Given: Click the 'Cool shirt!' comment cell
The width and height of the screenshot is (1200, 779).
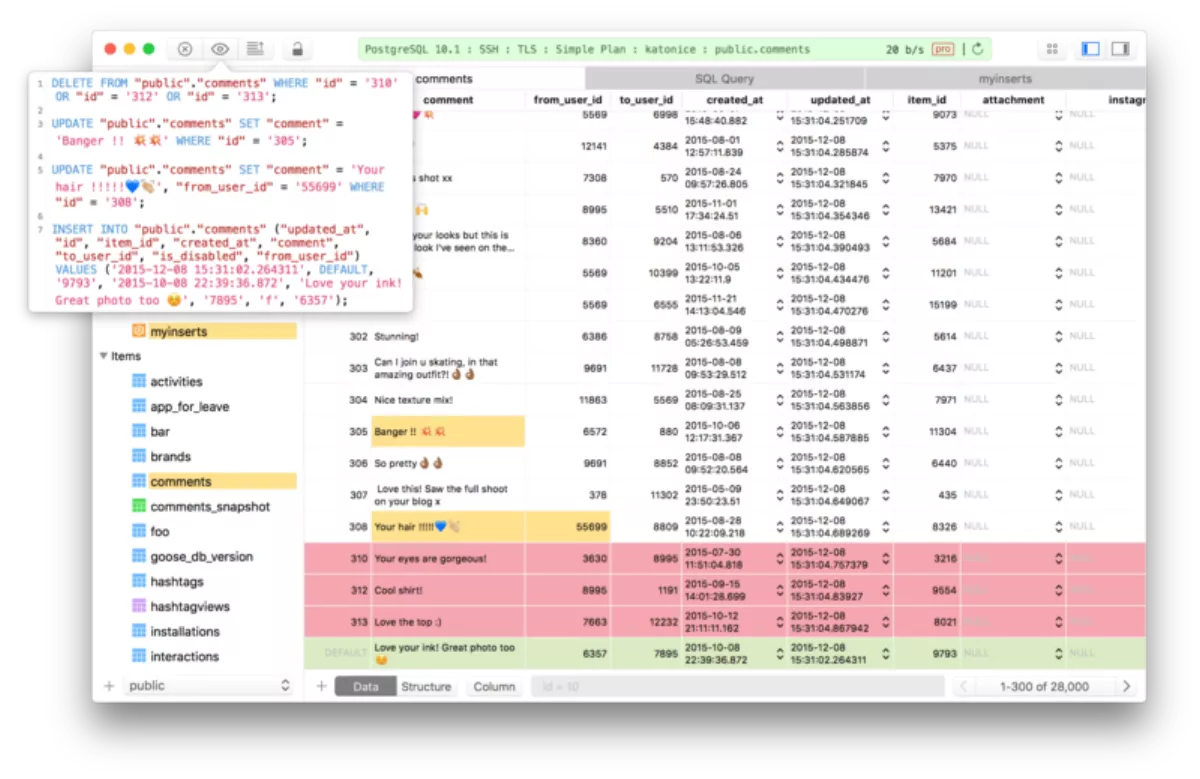Looking at the screenshot, I should pyautogui.click(x=448, y=590).
